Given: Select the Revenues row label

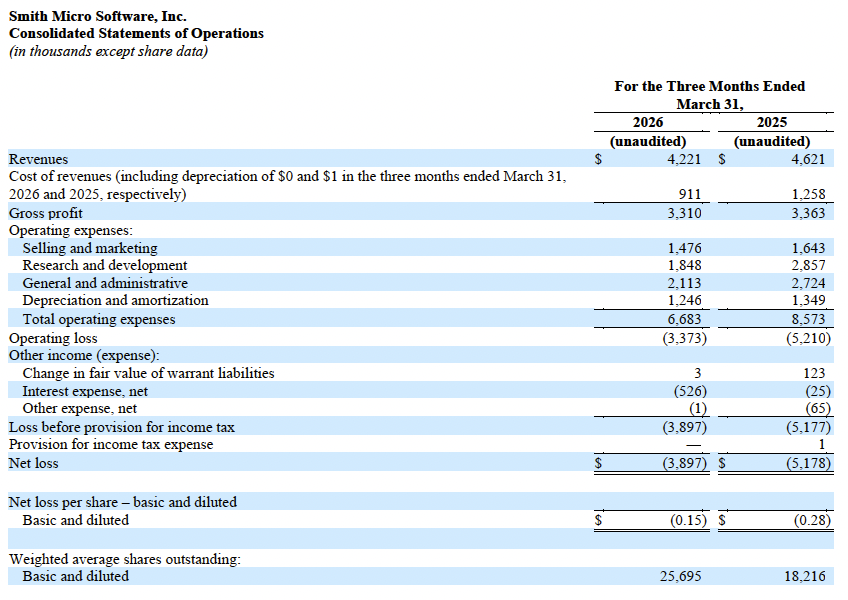Looking at the screenshot, I should [39, 159].
